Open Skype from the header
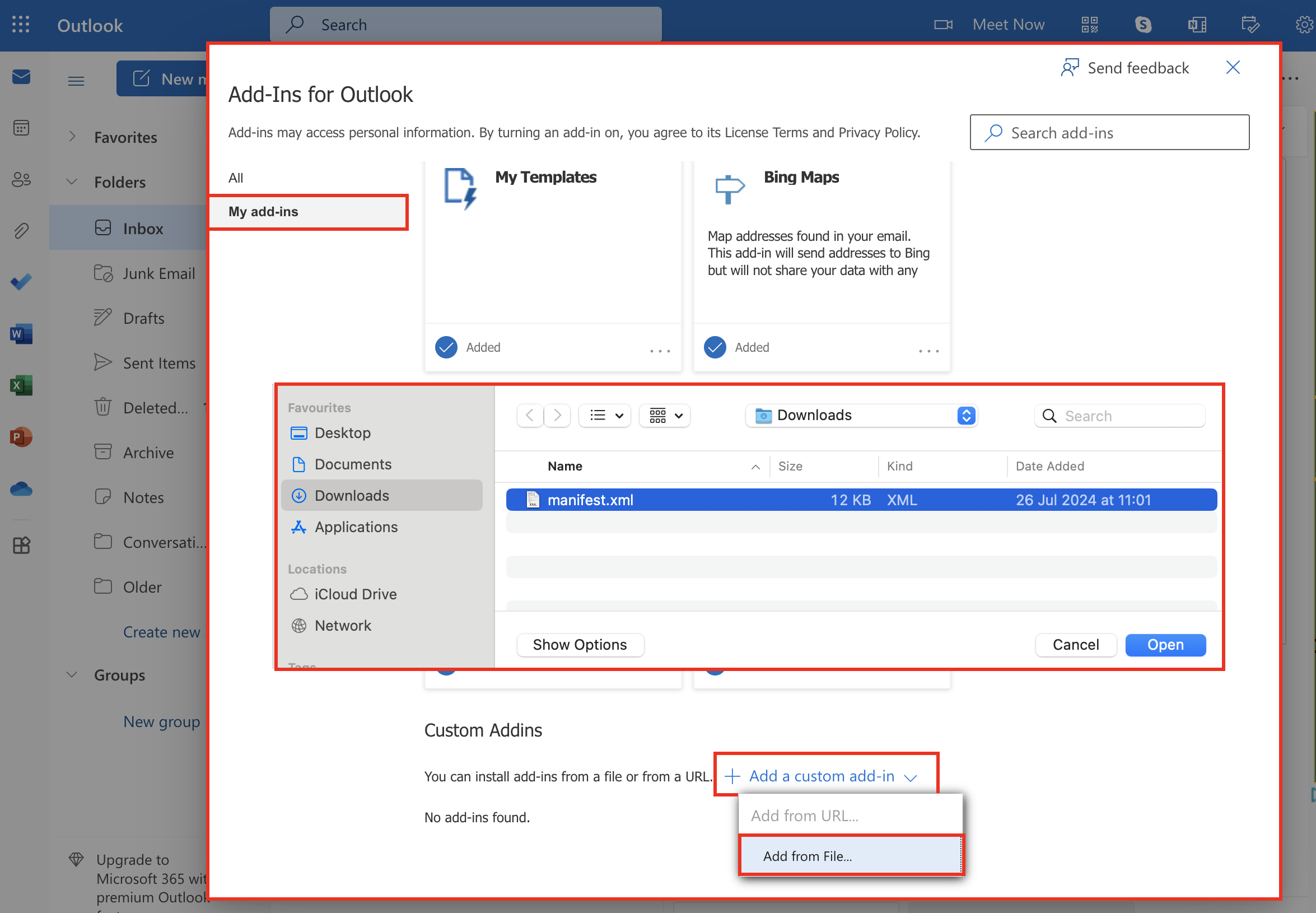 (x=1143, y=25)
